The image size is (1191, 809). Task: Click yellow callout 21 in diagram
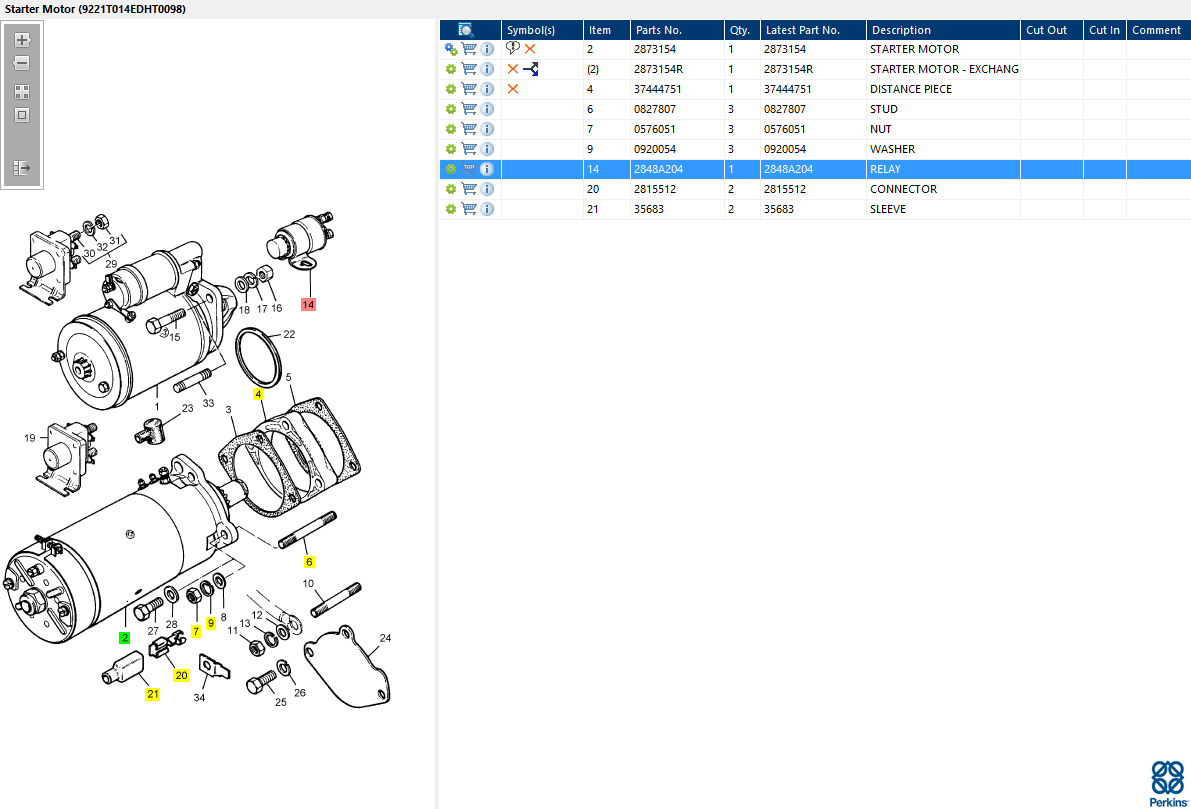pyautogui.click(x=153, y=694)
